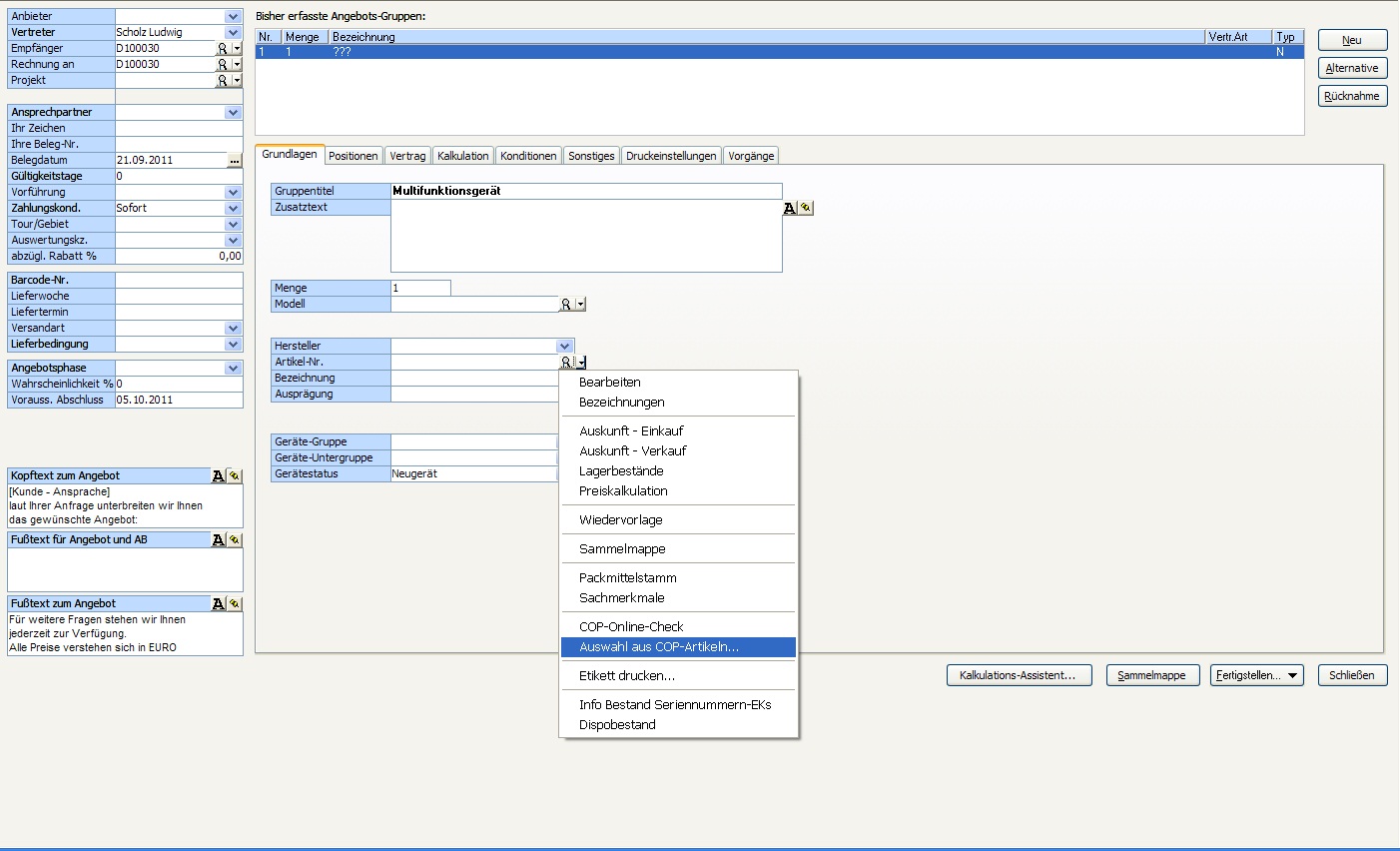Image resolution: width=1400 pixels, height=851 pixels.
Task: Open the Rechnung an search lookup icon
Action: [223, 64]
